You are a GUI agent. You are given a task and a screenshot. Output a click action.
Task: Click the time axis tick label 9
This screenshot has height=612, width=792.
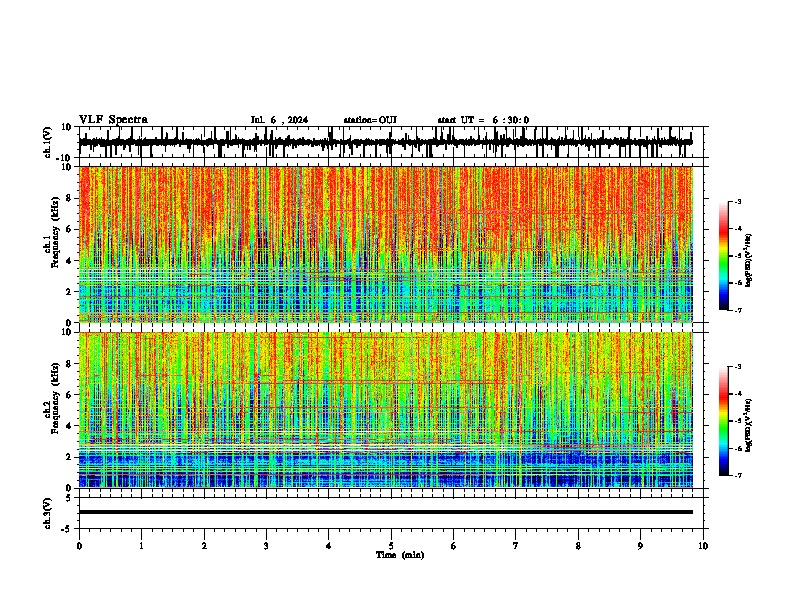pyautogui.click(x=640, y=546)
